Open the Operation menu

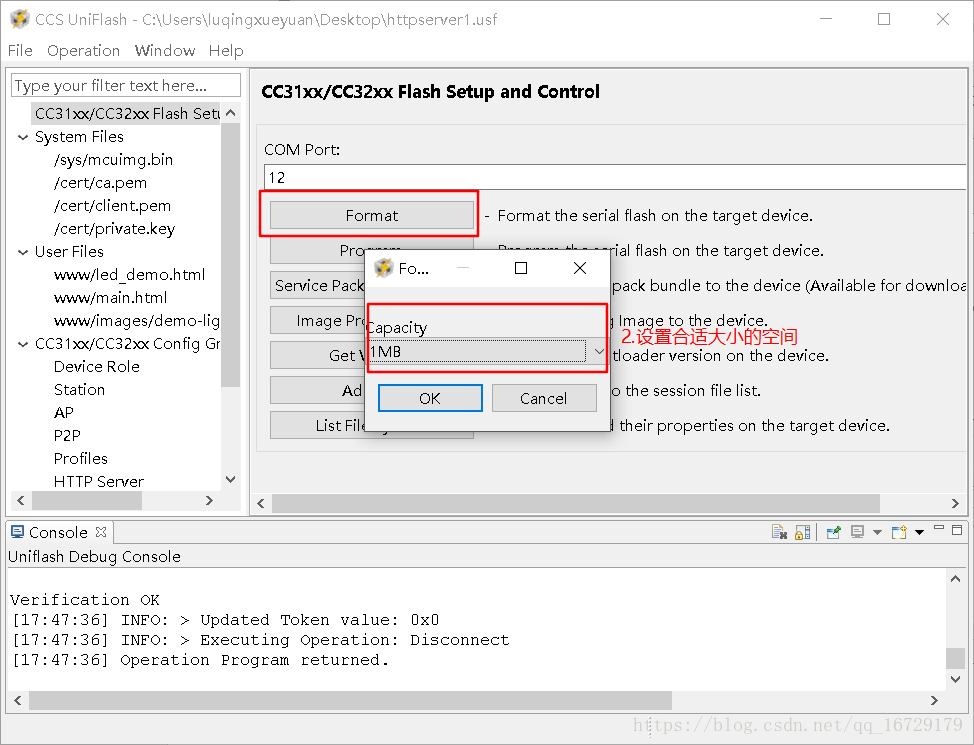[x=83, y=50]
